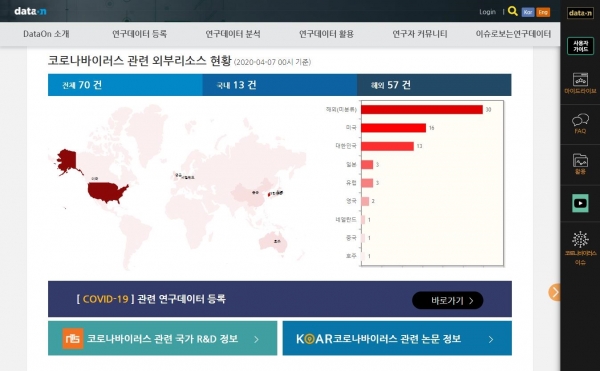Select the 전체 70 건 tab
The height and width of the screenshot is (371, 600).
pyautogui.click(x=125, y=85)
